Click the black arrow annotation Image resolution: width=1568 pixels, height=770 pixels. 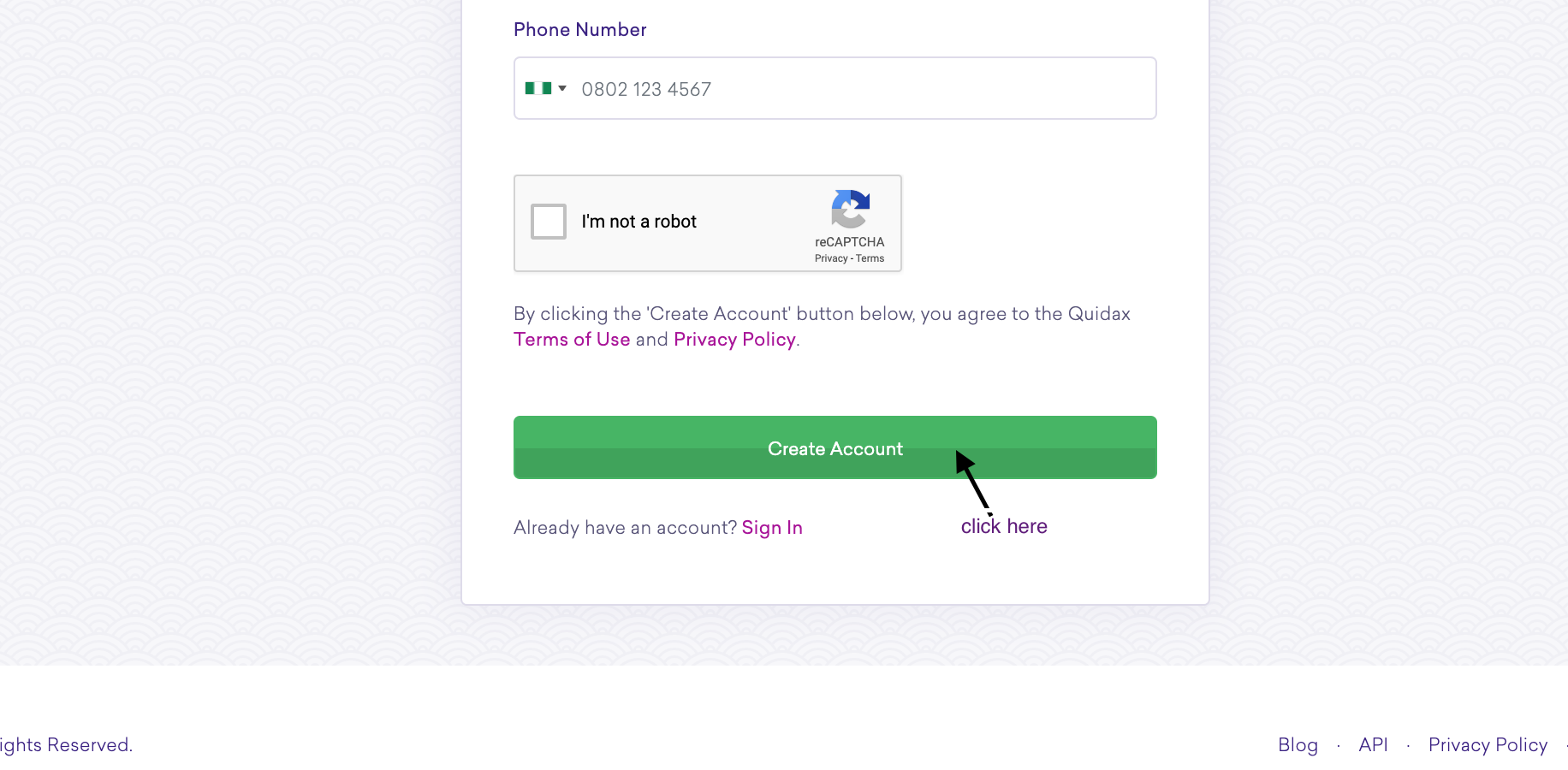(973, 482)
